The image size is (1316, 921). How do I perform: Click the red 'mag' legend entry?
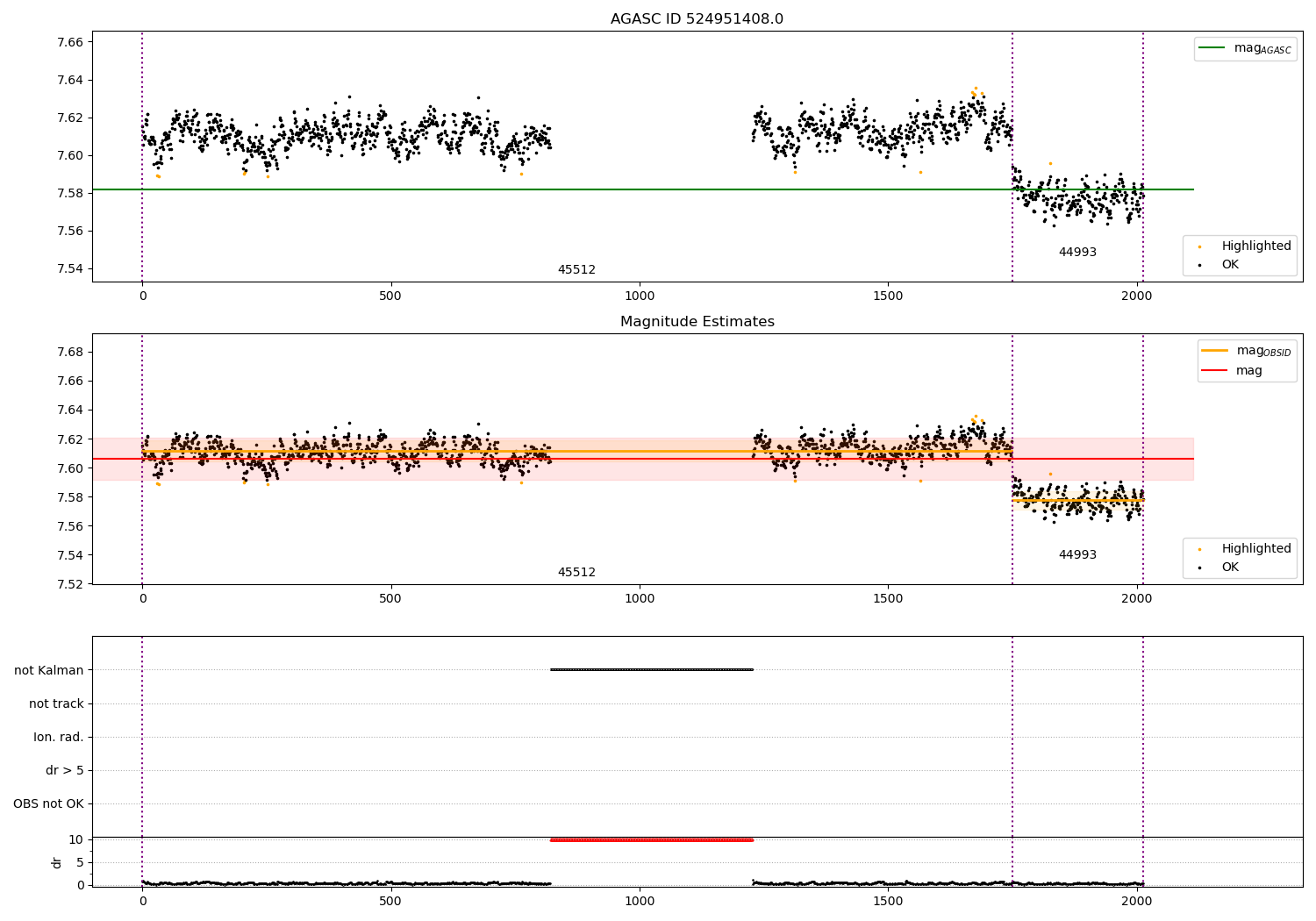[1233, 370]
